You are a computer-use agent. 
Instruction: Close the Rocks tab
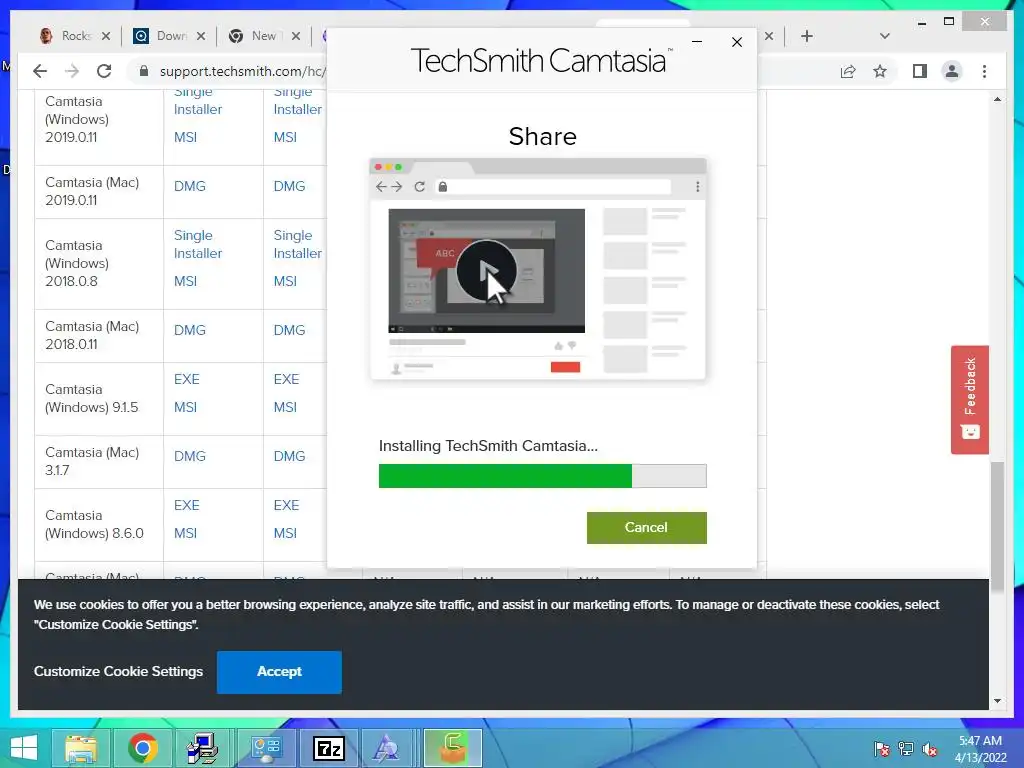coord(106,36)
